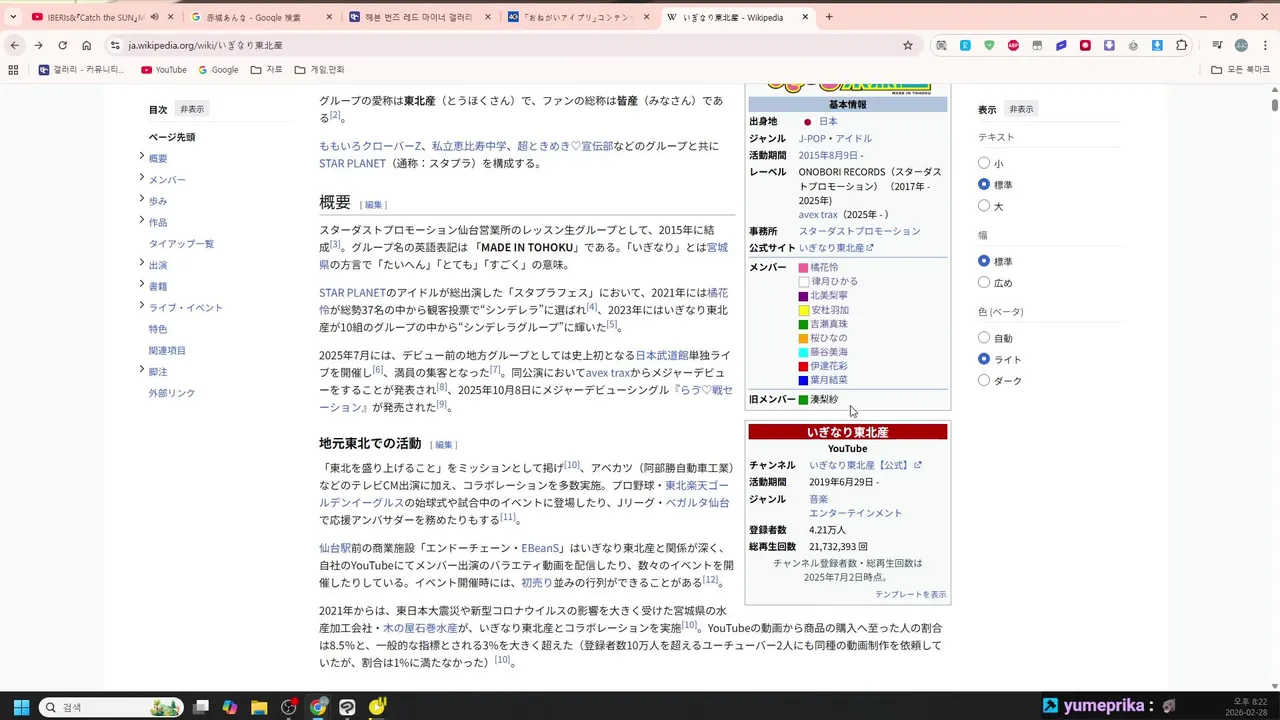Select small text size option
This screenshot has height=720, width=1280.
pos(984,163)
